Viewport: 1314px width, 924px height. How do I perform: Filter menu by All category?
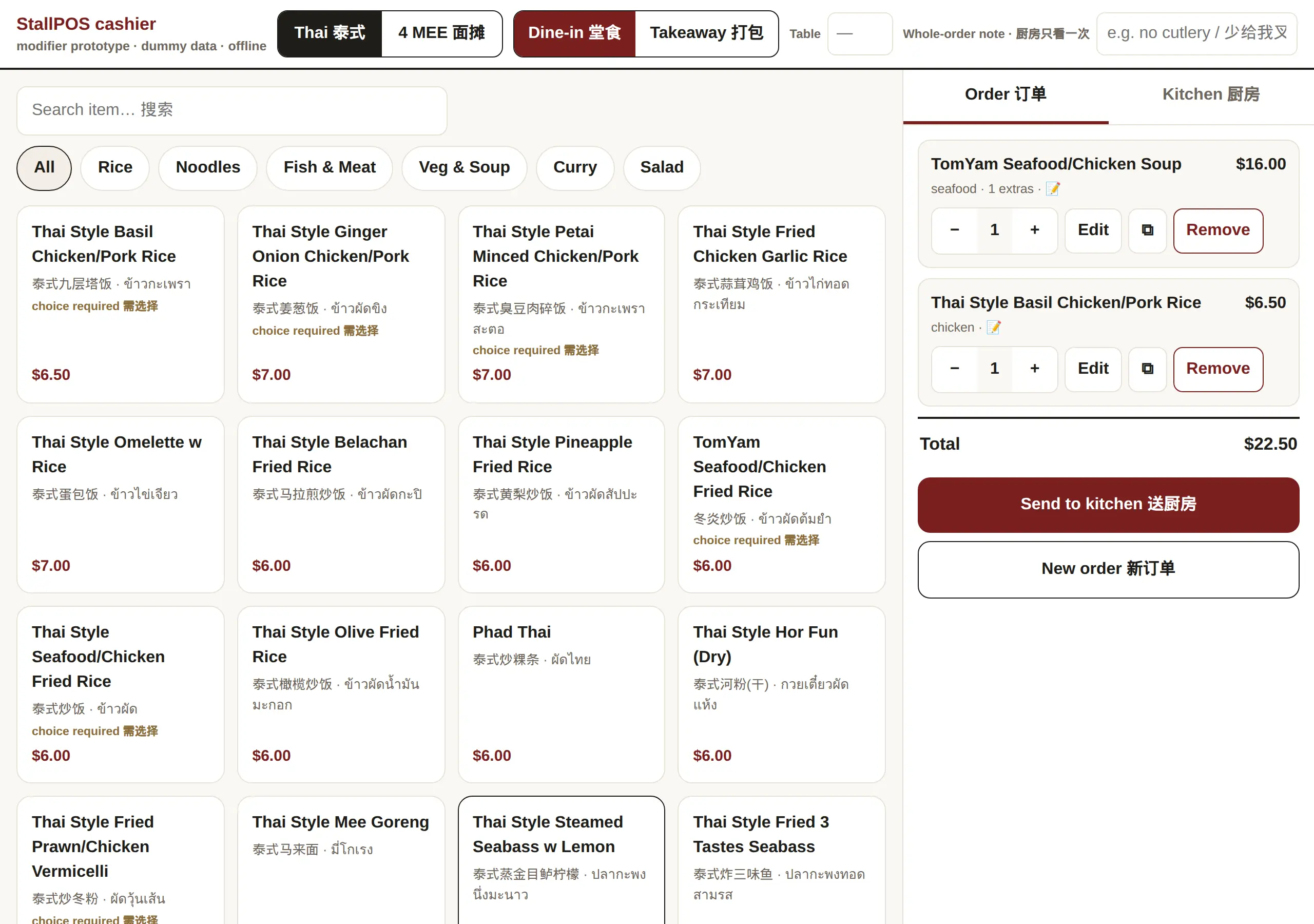[x=44, y=168]
